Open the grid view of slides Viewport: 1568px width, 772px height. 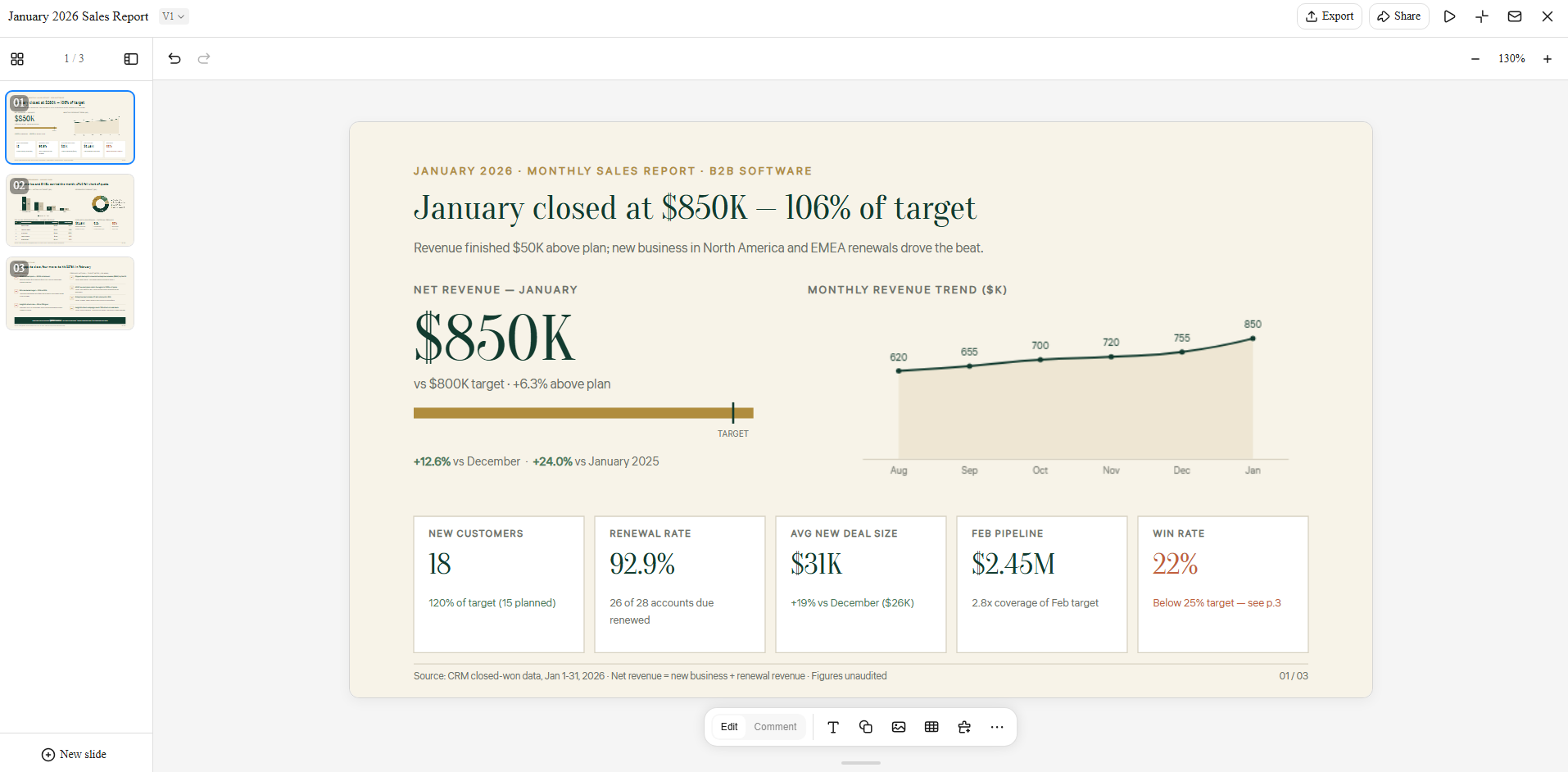17,59
